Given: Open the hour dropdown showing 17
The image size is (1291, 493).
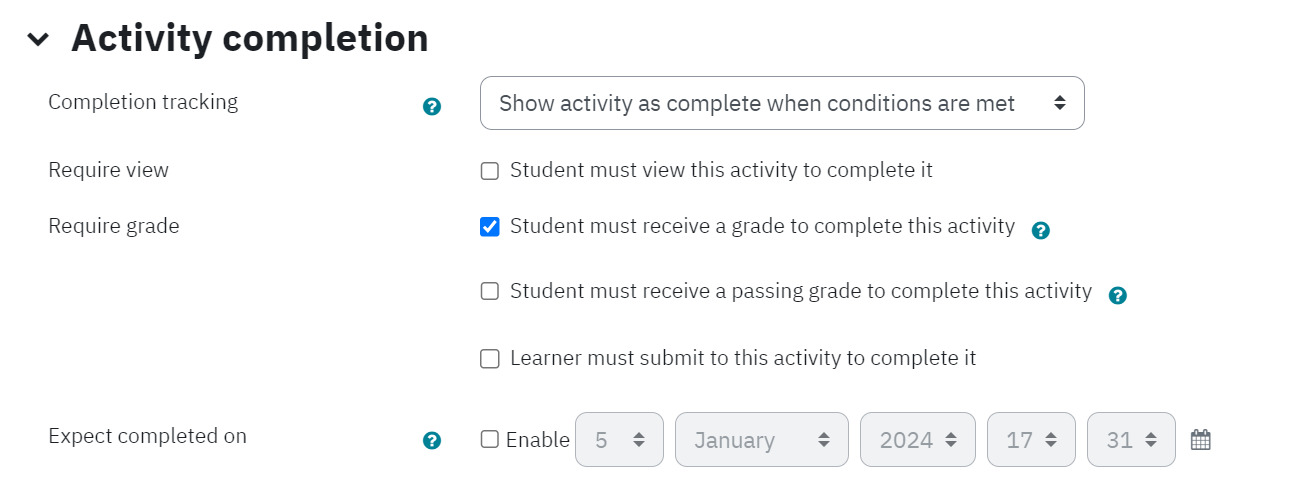Looking at the screenshot, I should pyautogui.click(x=1031, y=439).
